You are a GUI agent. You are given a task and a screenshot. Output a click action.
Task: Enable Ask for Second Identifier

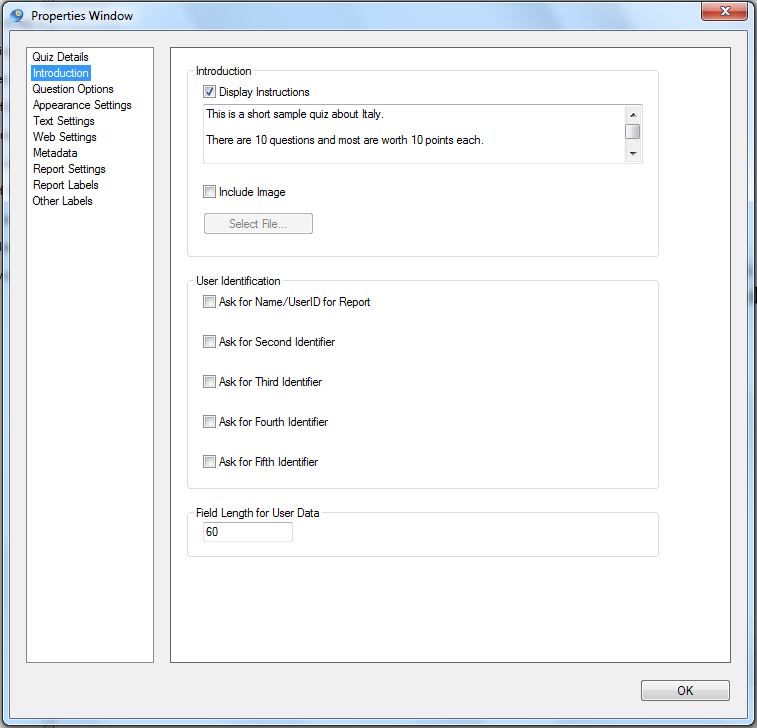[x=210, y=342]
